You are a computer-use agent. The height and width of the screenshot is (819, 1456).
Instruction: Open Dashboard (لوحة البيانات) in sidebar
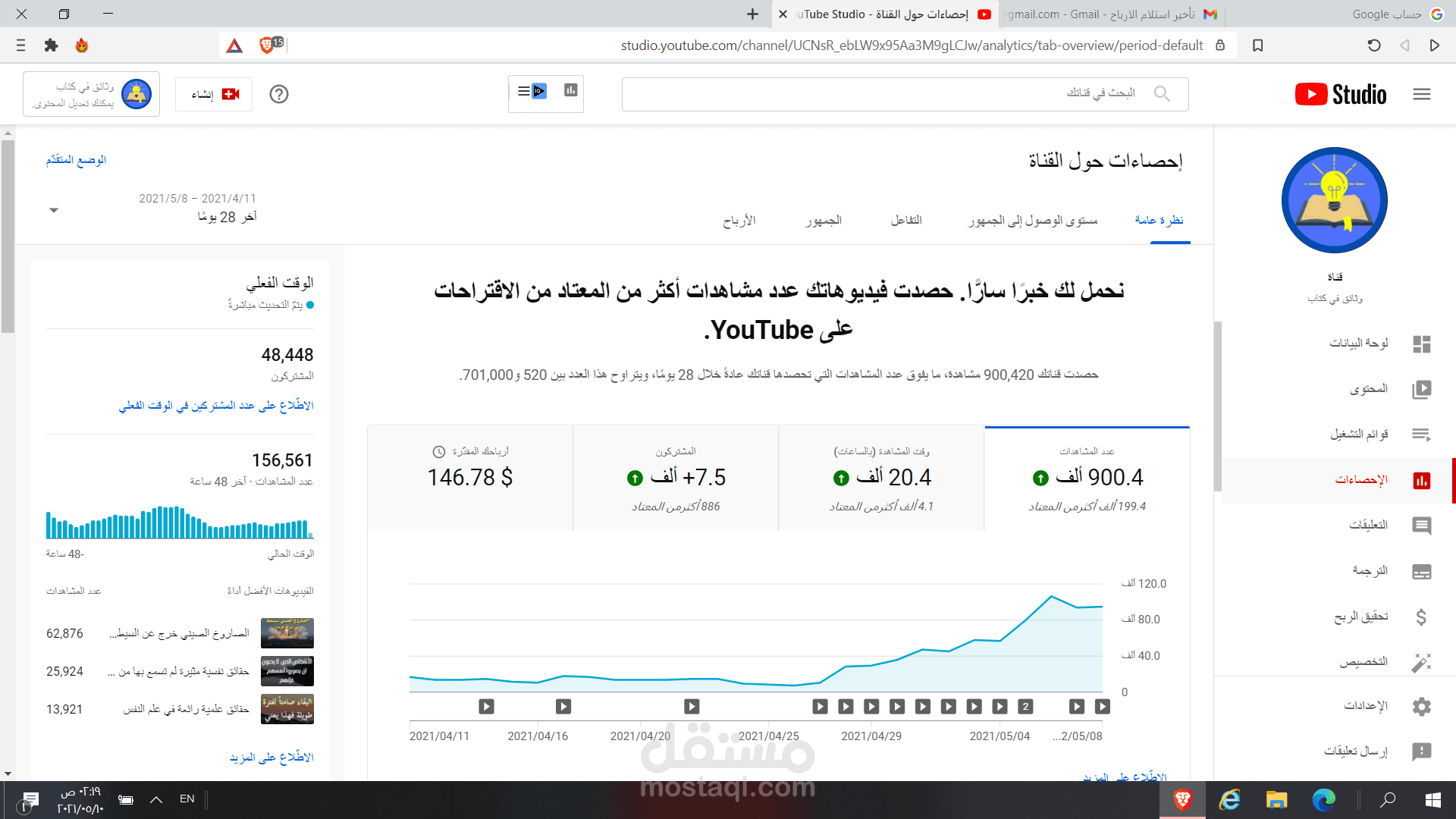pos(1338,344)
